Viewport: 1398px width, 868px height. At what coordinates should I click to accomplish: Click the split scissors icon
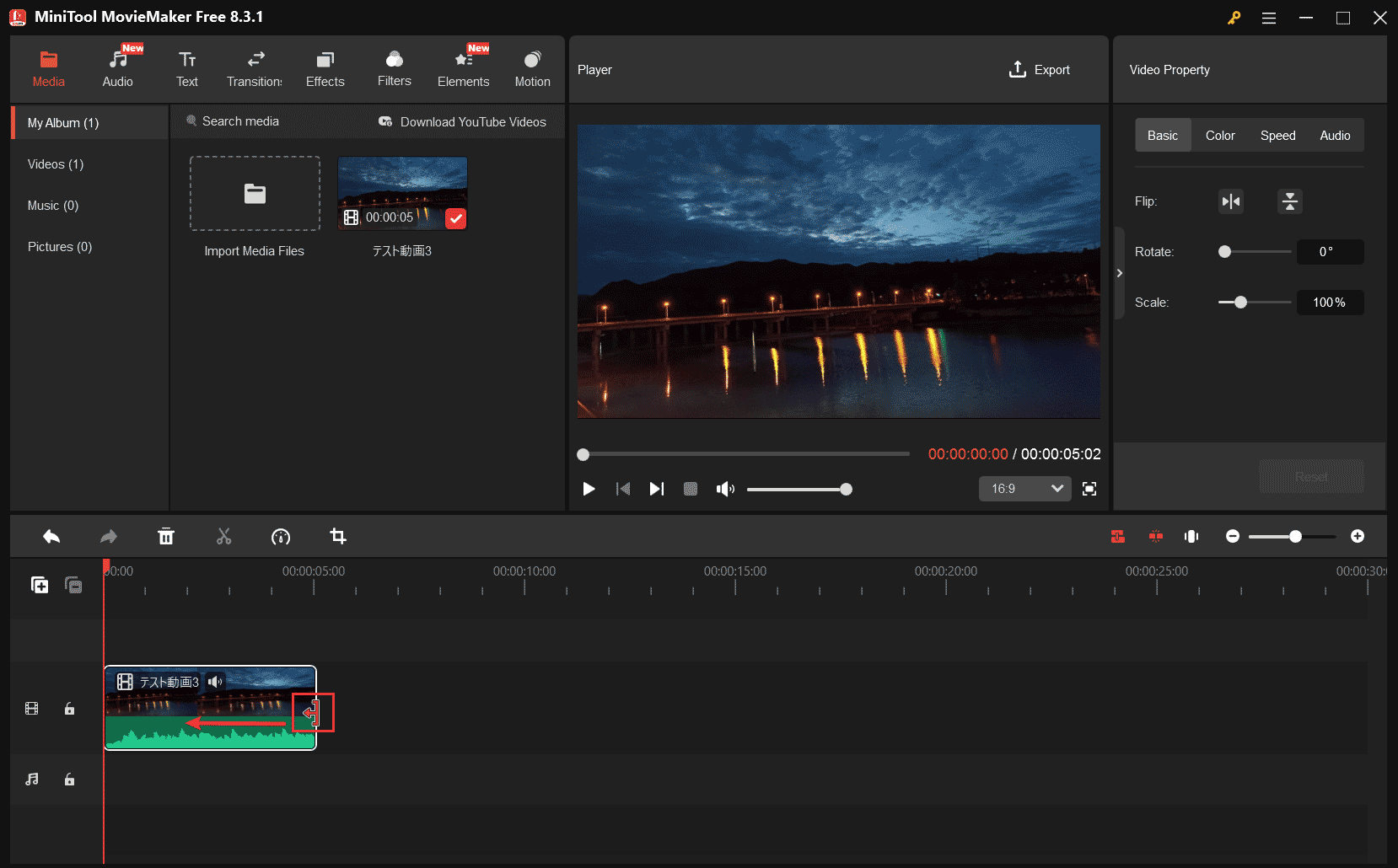point(223,537)
